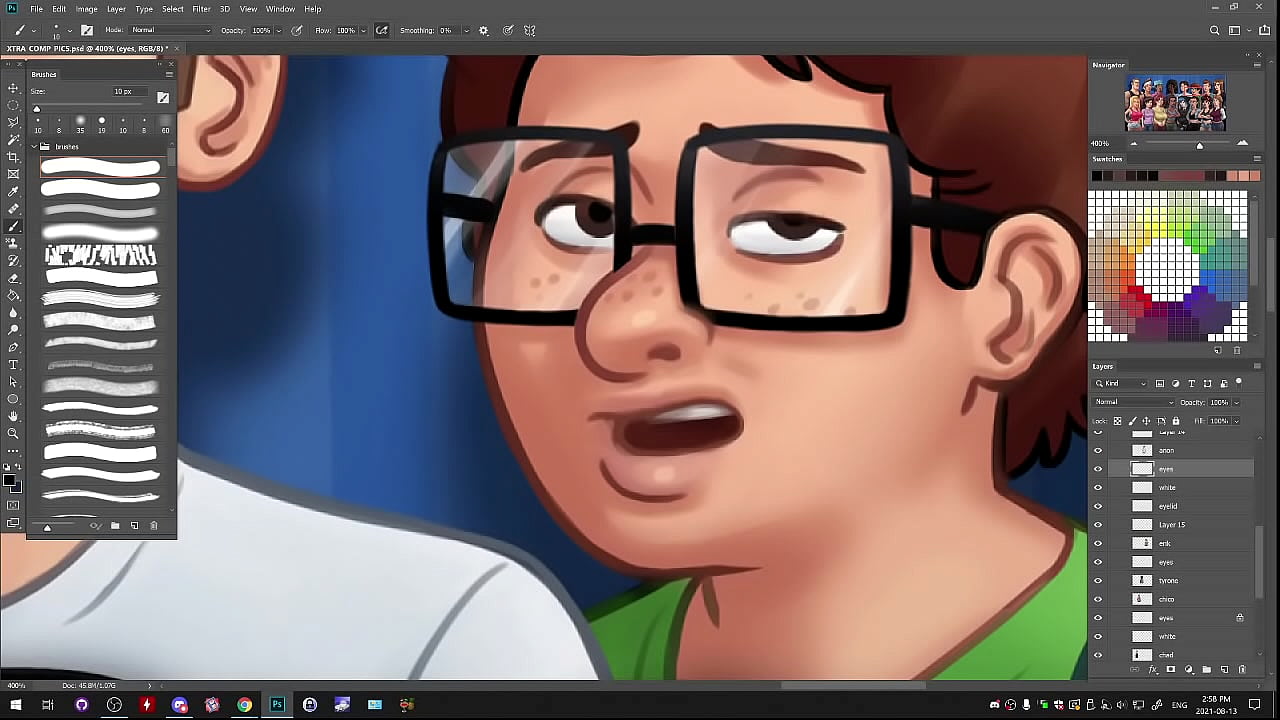
Task: Add a layer mask from Layers panel
Action: click(x=1171, y=670)
